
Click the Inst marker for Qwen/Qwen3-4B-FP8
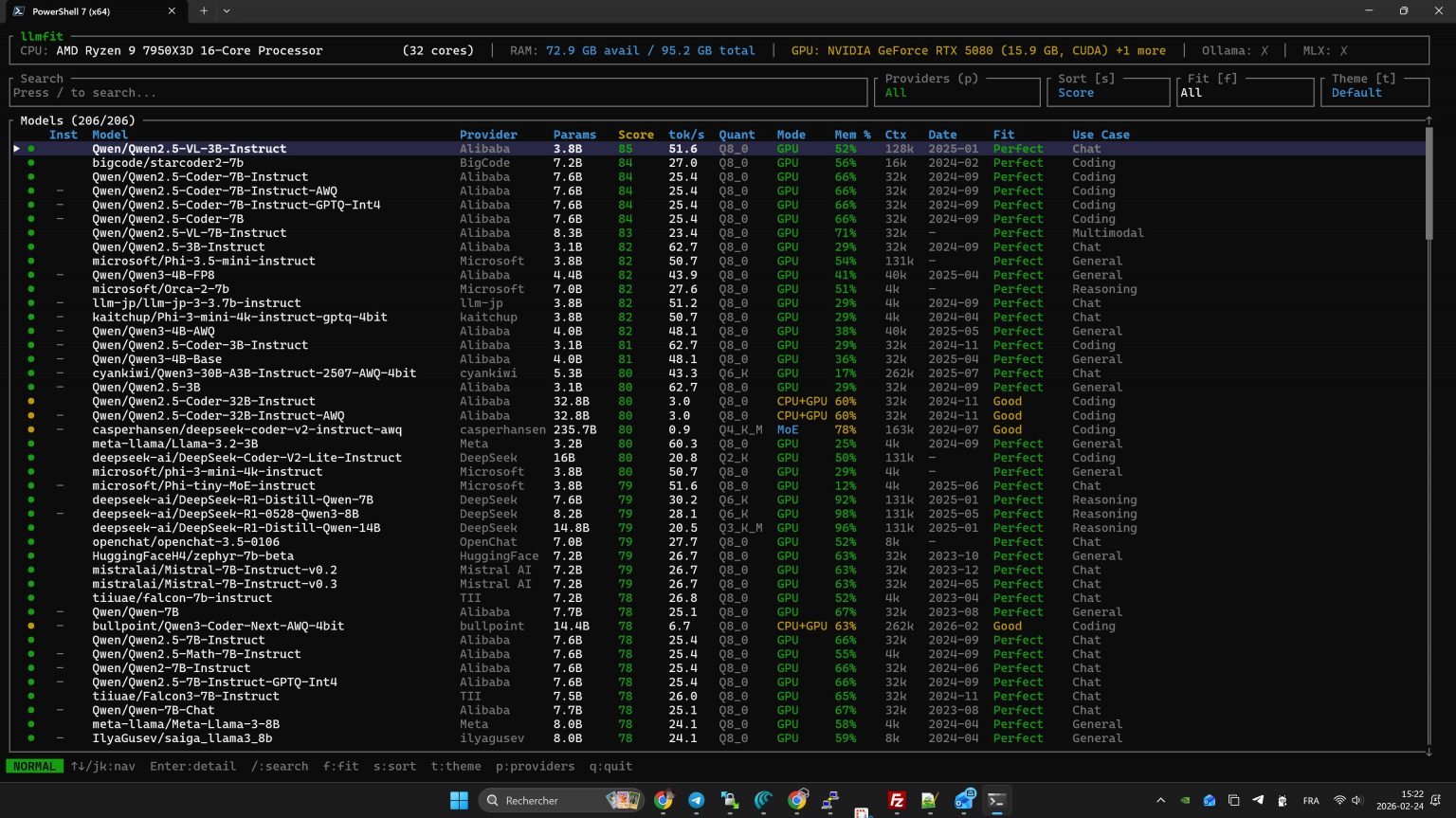coord(60,276)
